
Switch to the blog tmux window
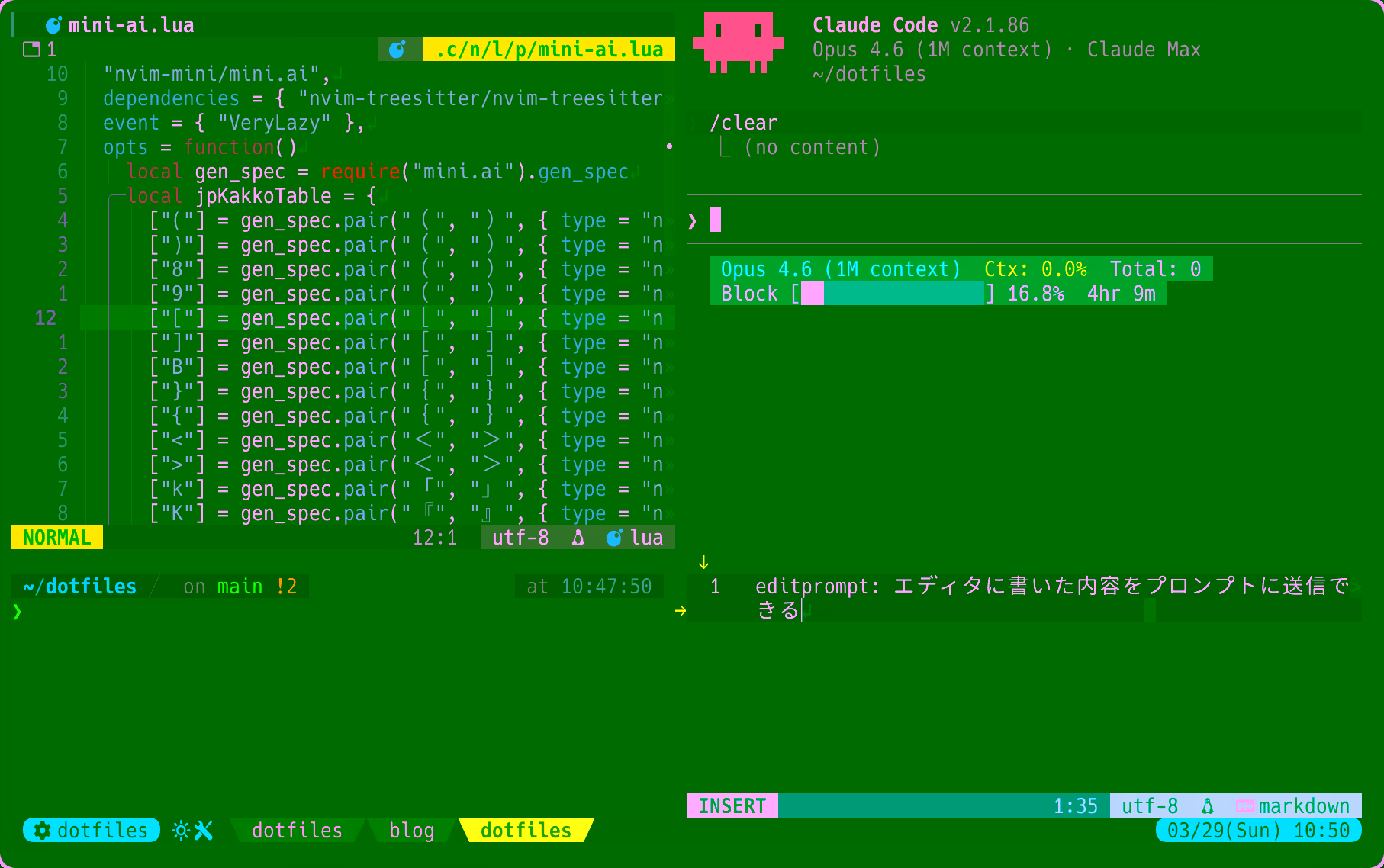[x=412, y=831]
